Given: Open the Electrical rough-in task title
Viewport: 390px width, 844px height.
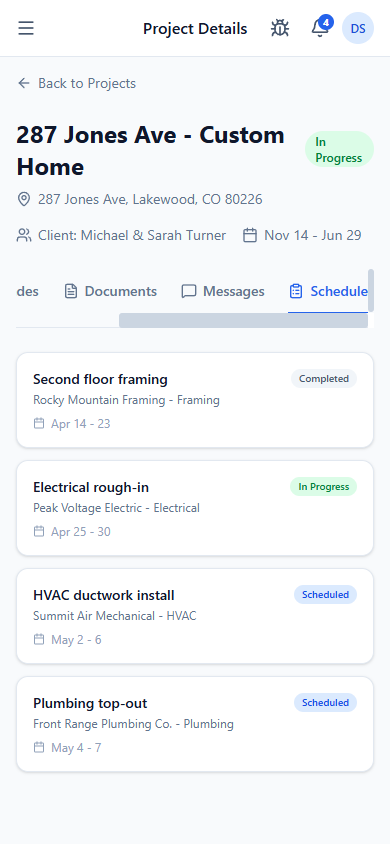Looking at the screenshot, I should [x=91, y=488].
